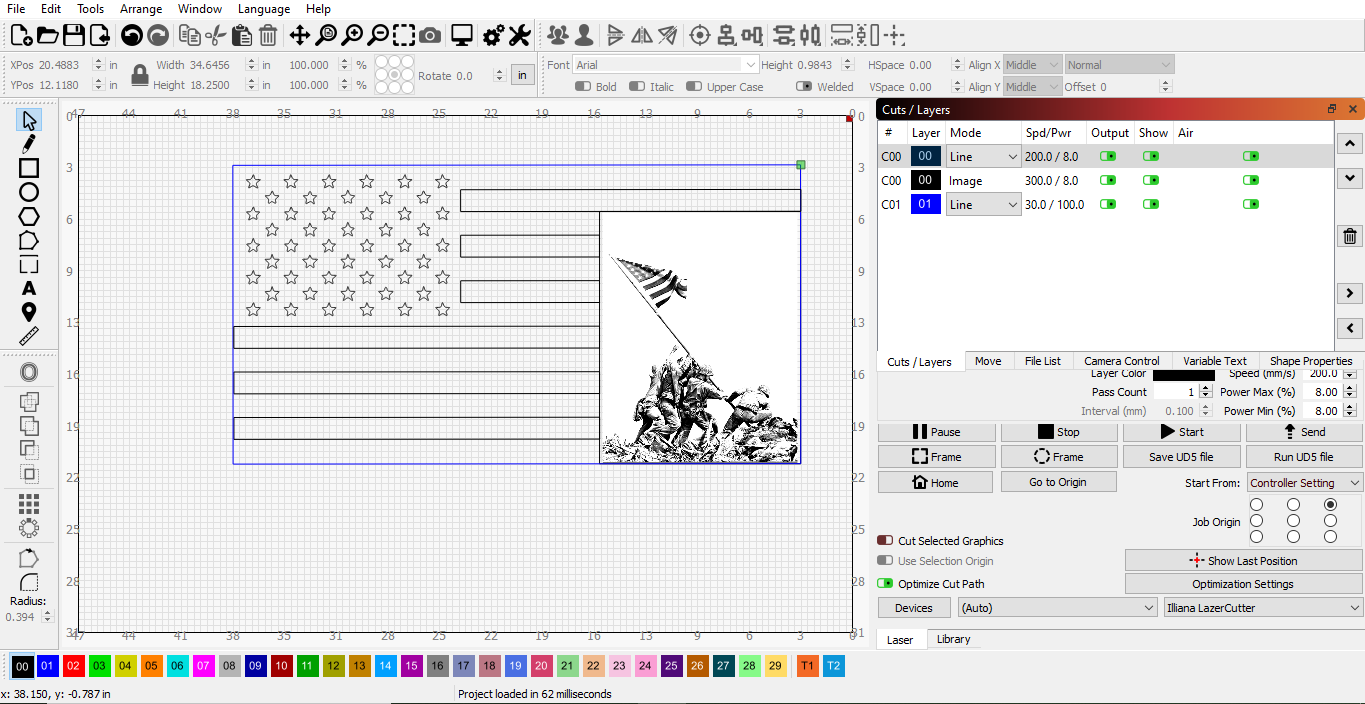Toggle the Use Selection Origin switch
Screen dimensions: 1365x704
[885, 561]
